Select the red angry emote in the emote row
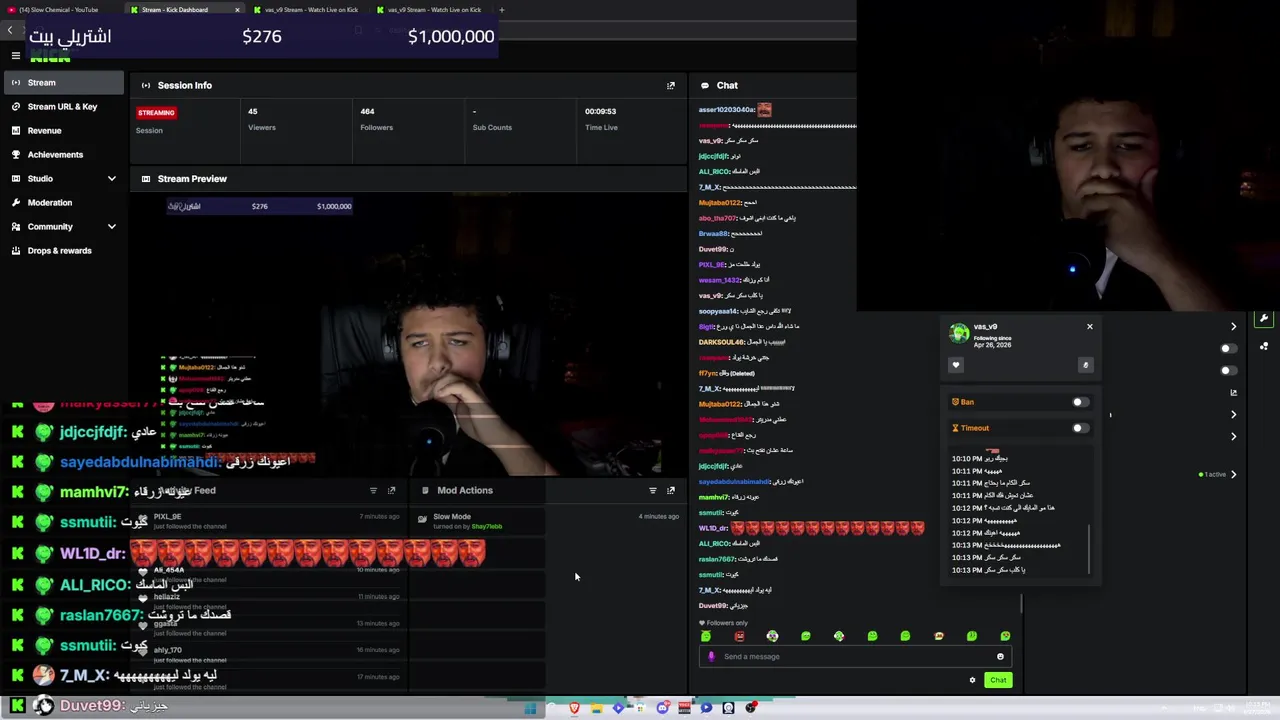This screenshot has width=1280, height=720. (739, 636)
